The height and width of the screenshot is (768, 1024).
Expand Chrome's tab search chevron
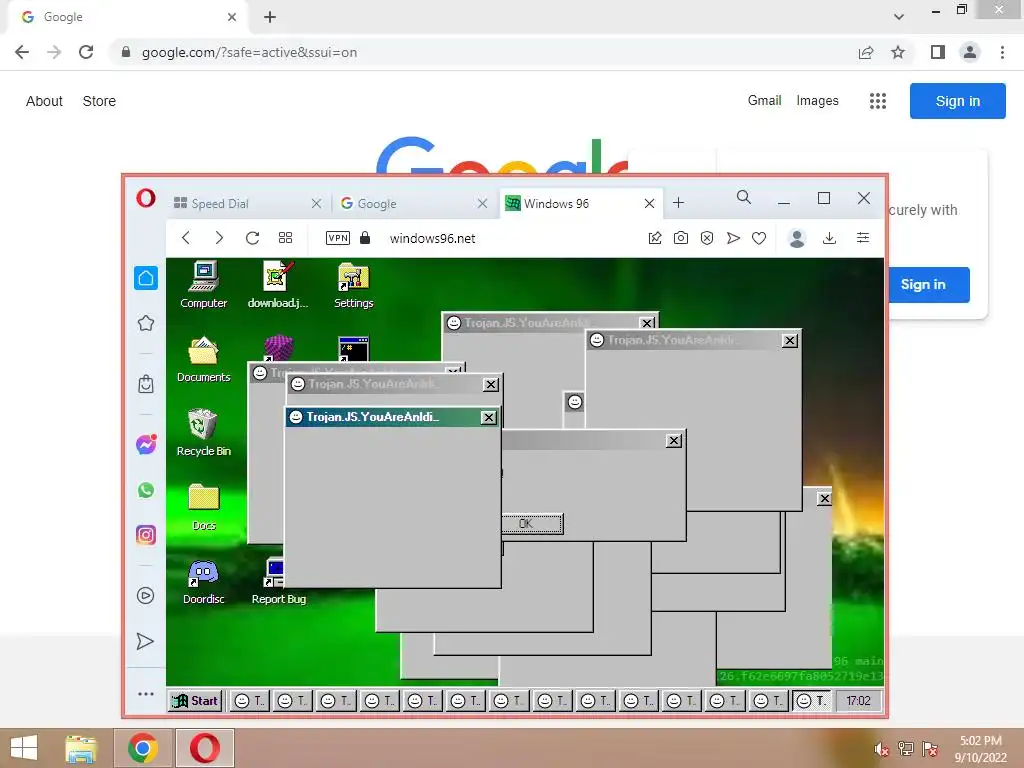pyautogui.click(x=899, y=17)
